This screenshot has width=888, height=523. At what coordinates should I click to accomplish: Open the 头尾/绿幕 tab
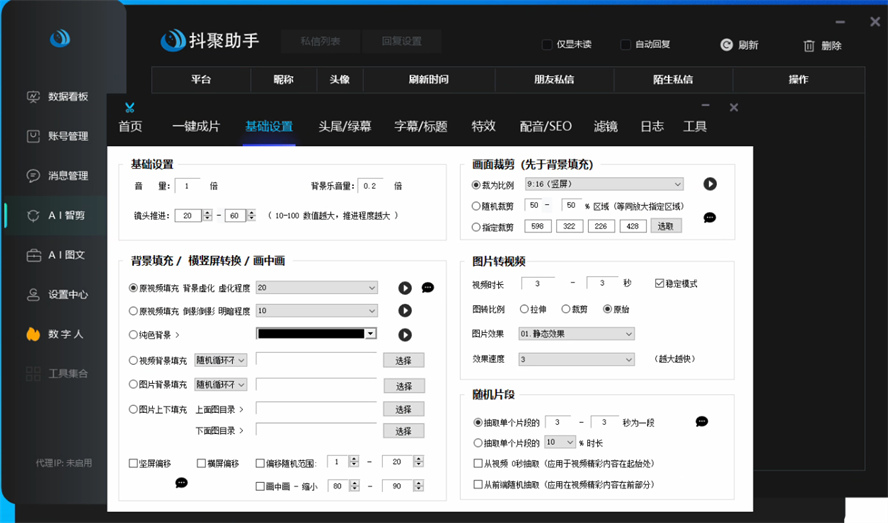[344, 126]
